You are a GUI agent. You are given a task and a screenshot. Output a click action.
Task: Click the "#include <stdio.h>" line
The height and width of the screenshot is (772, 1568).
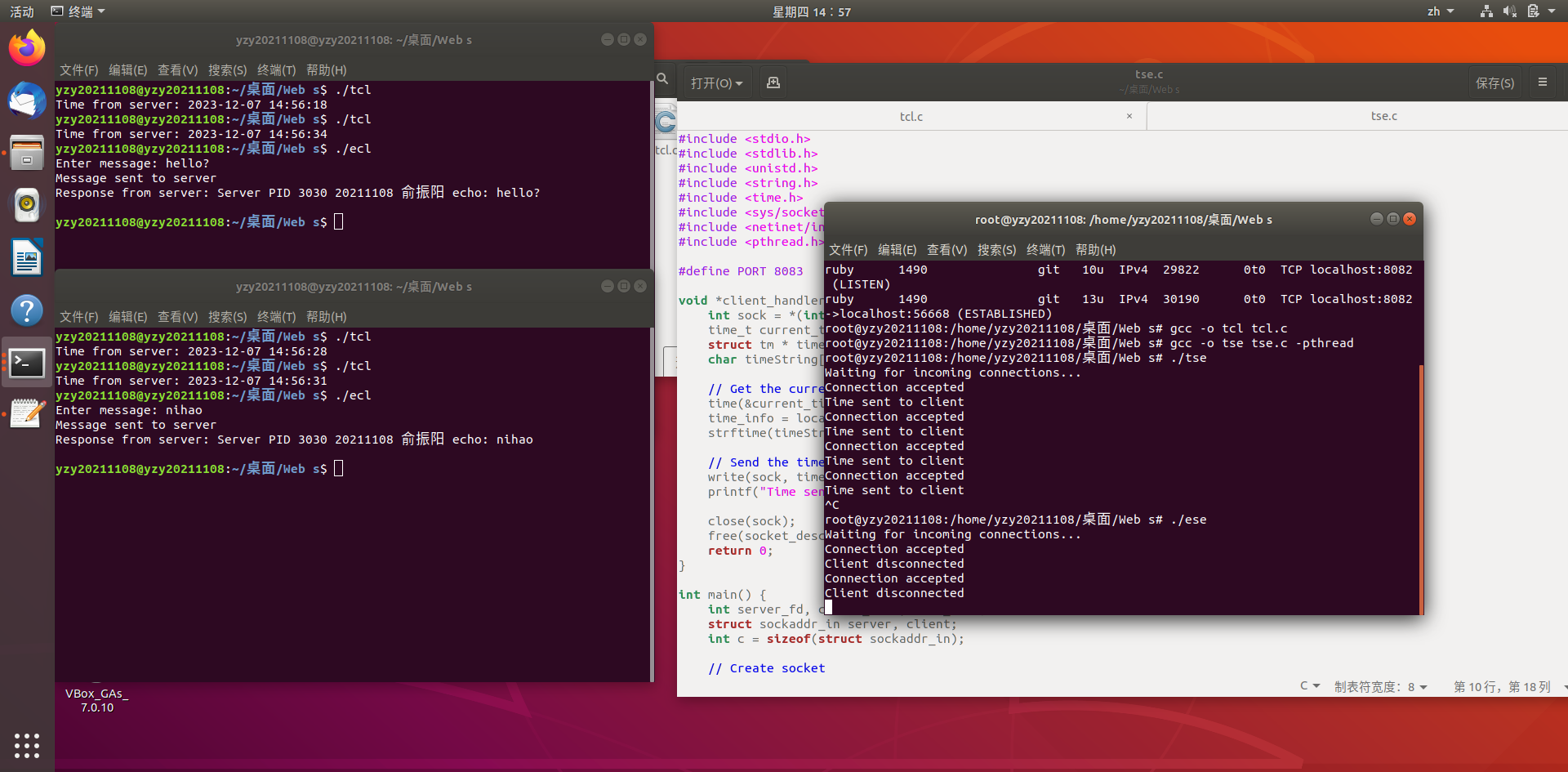click(745, 139)
